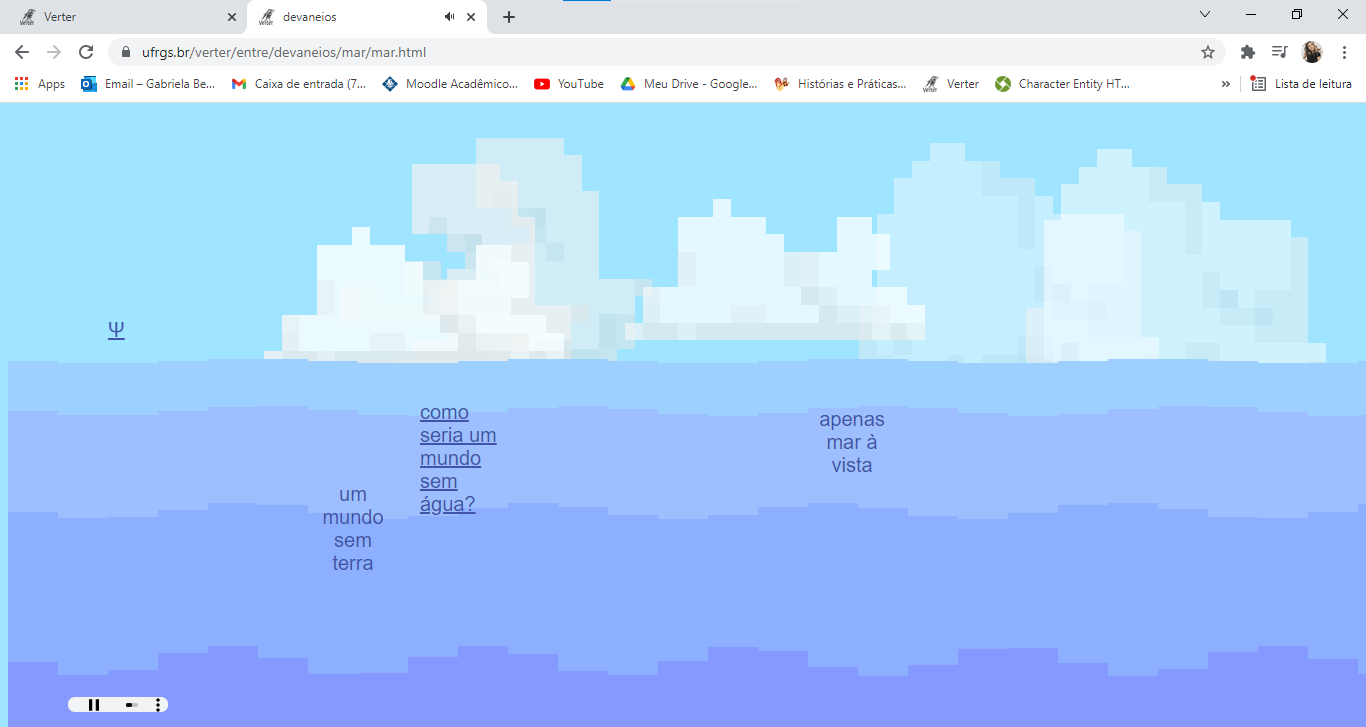This screenshot has width=1366, height=727.
Task: Select the text 'apenas mar à vista'
Action: pyautogui.click(x=852, y=442)
